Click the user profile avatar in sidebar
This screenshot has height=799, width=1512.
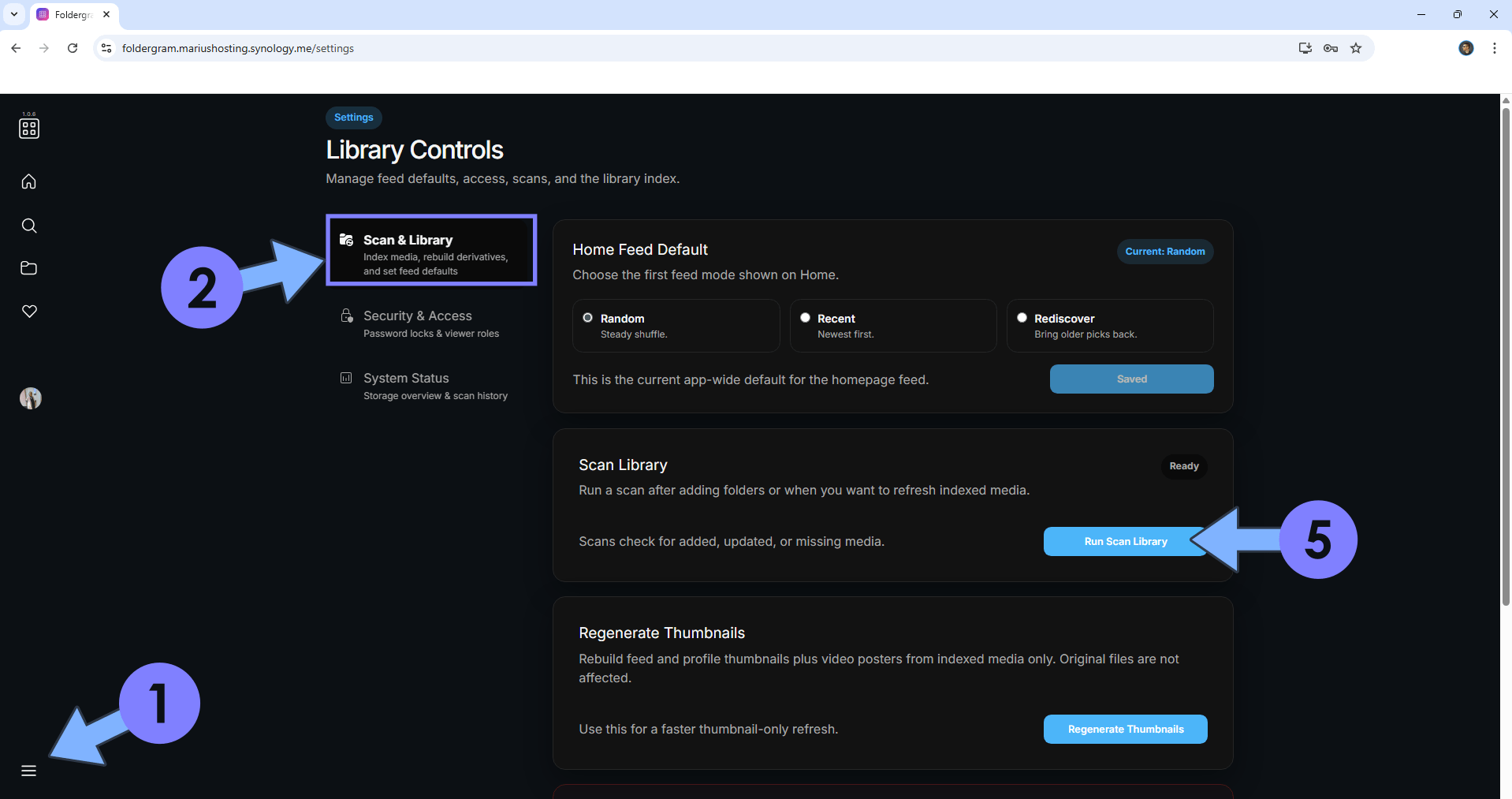pyautogui.click(x=30, y=398)
